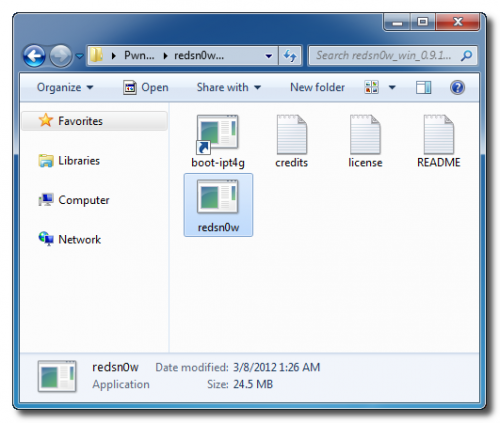The image size is (500, 423).
Task: Refresh the folder view
Action: [x=290, y=56]
